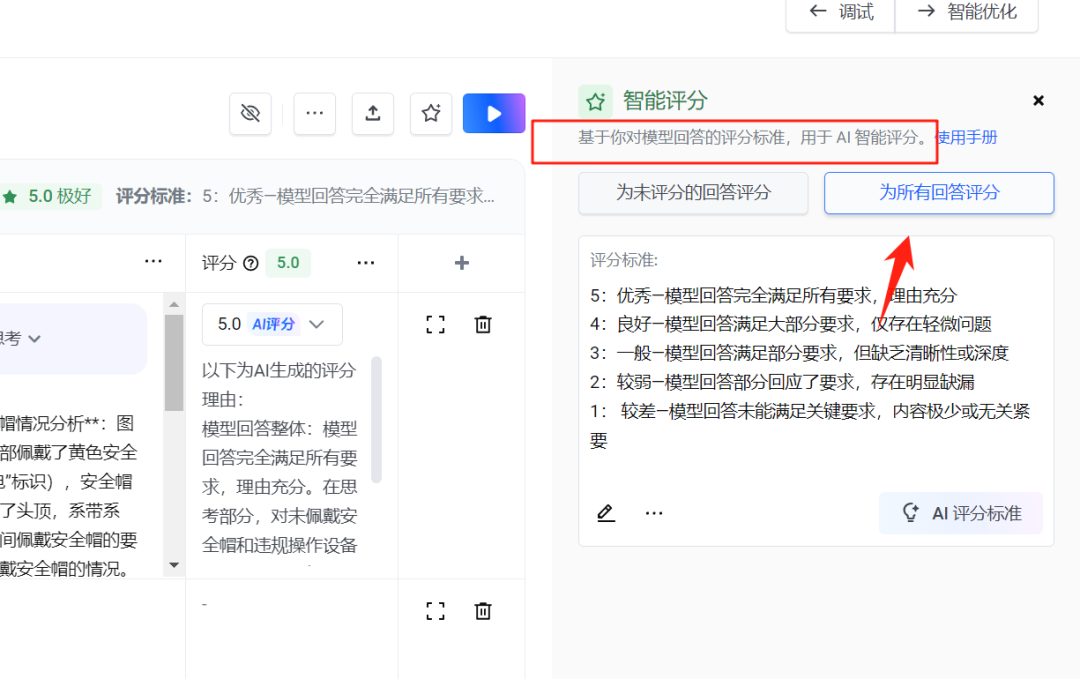This screenshot has height=679, width=1080.
Task: Go to 智能优化 step
Action: [x=967, y=12]
